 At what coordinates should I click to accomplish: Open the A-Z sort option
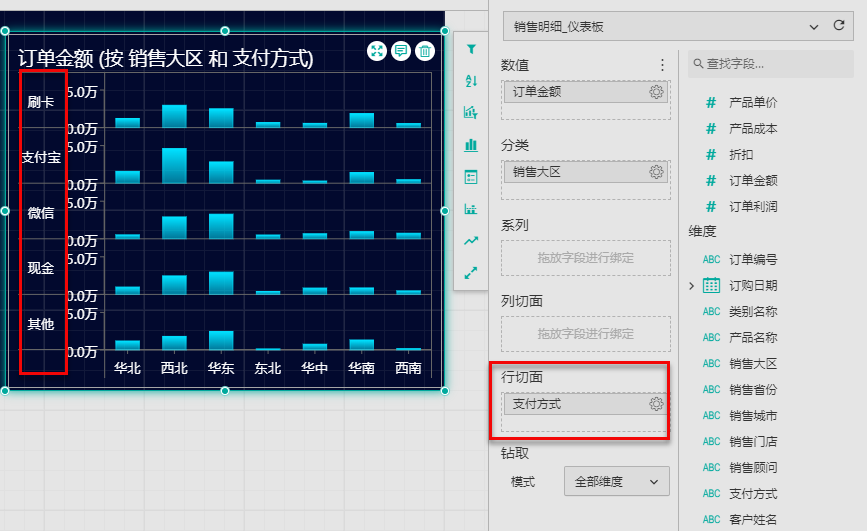471,81
